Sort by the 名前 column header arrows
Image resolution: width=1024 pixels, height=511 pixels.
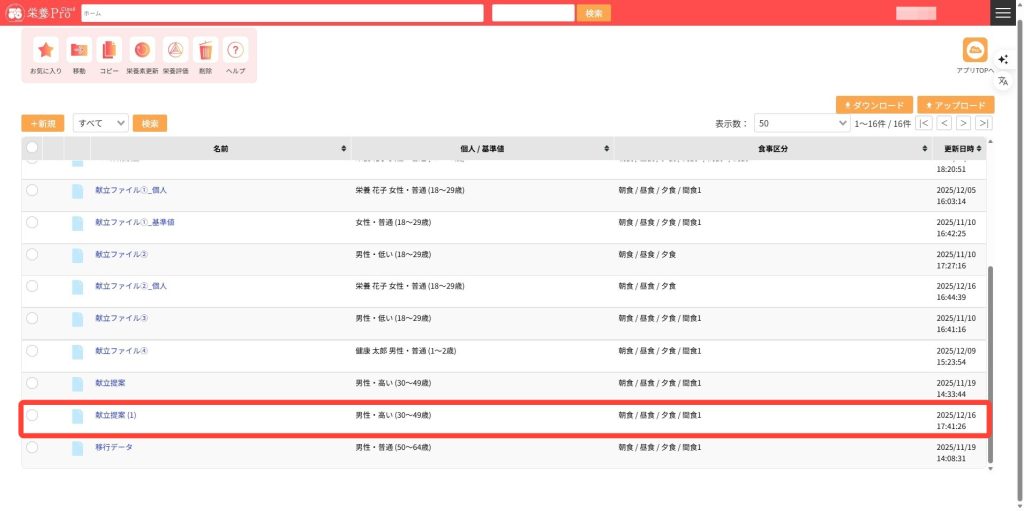(x=344, y=149)
